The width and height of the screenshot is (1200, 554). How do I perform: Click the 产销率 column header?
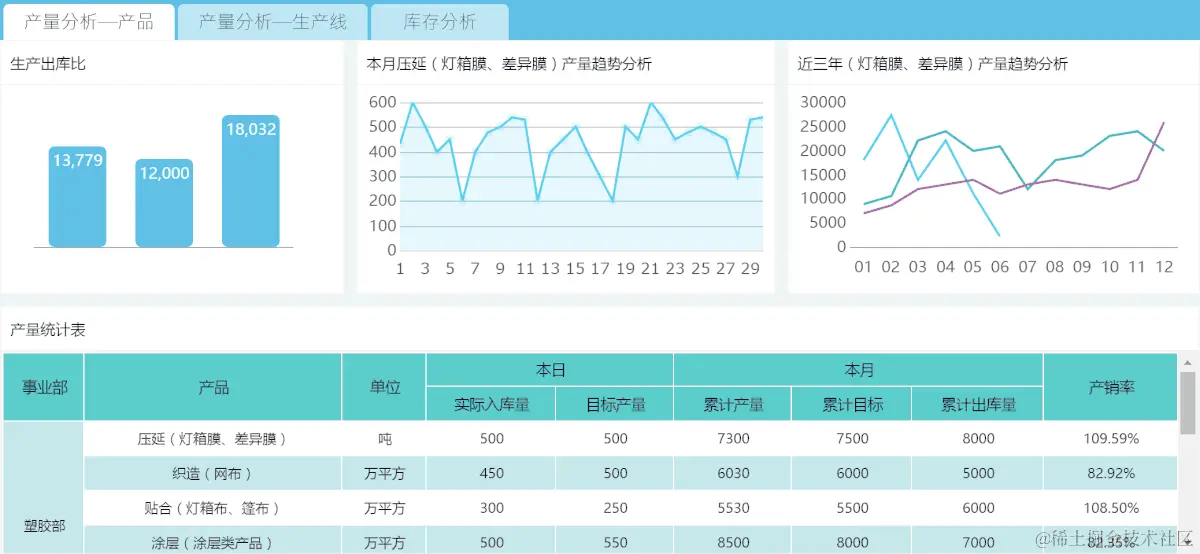click(x=1111, y=387)
